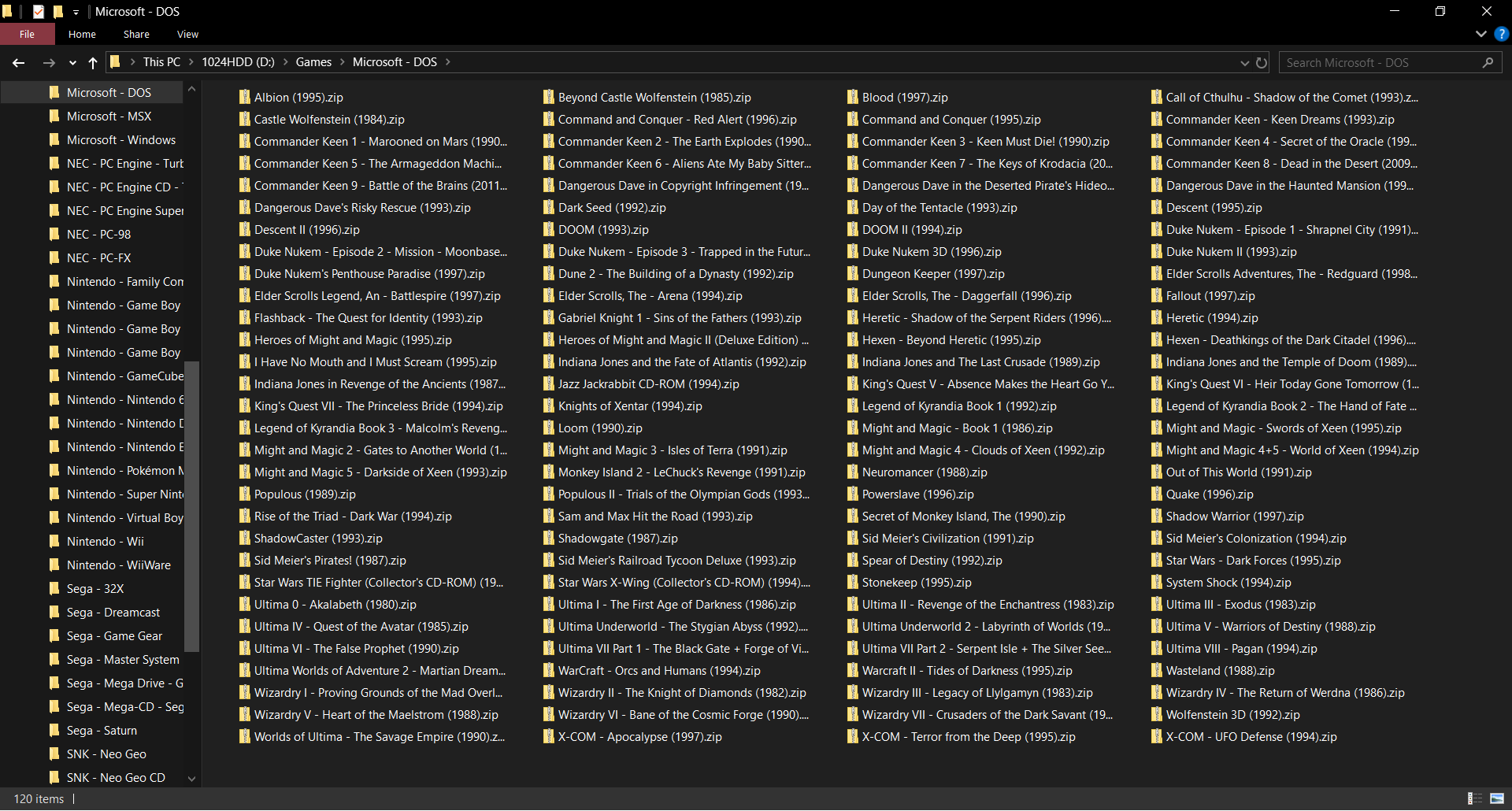Viewport: 1512px width, 811px height.
Task: Open Sega - Master System folder in sidebar
Action: 123,660
